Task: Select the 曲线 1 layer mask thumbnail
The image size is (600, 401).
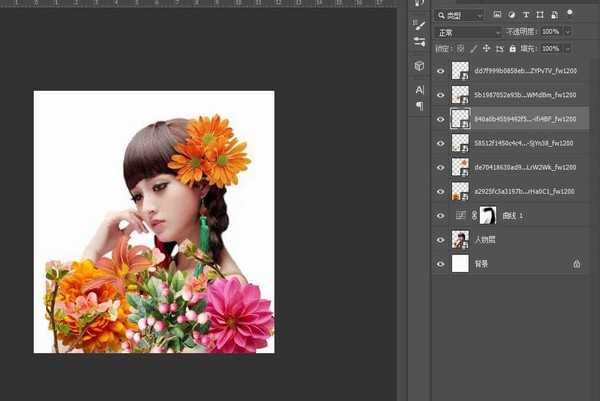Action: coord(489,215)
